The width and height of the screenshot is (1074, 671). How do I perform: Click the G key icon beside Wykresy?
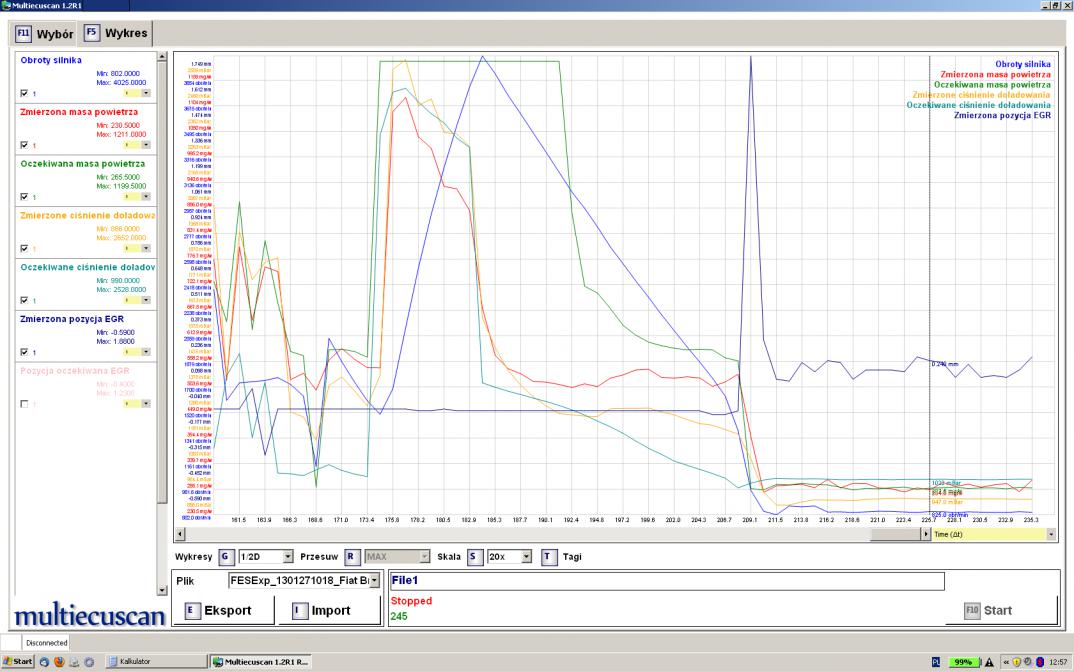pos(224,556)
